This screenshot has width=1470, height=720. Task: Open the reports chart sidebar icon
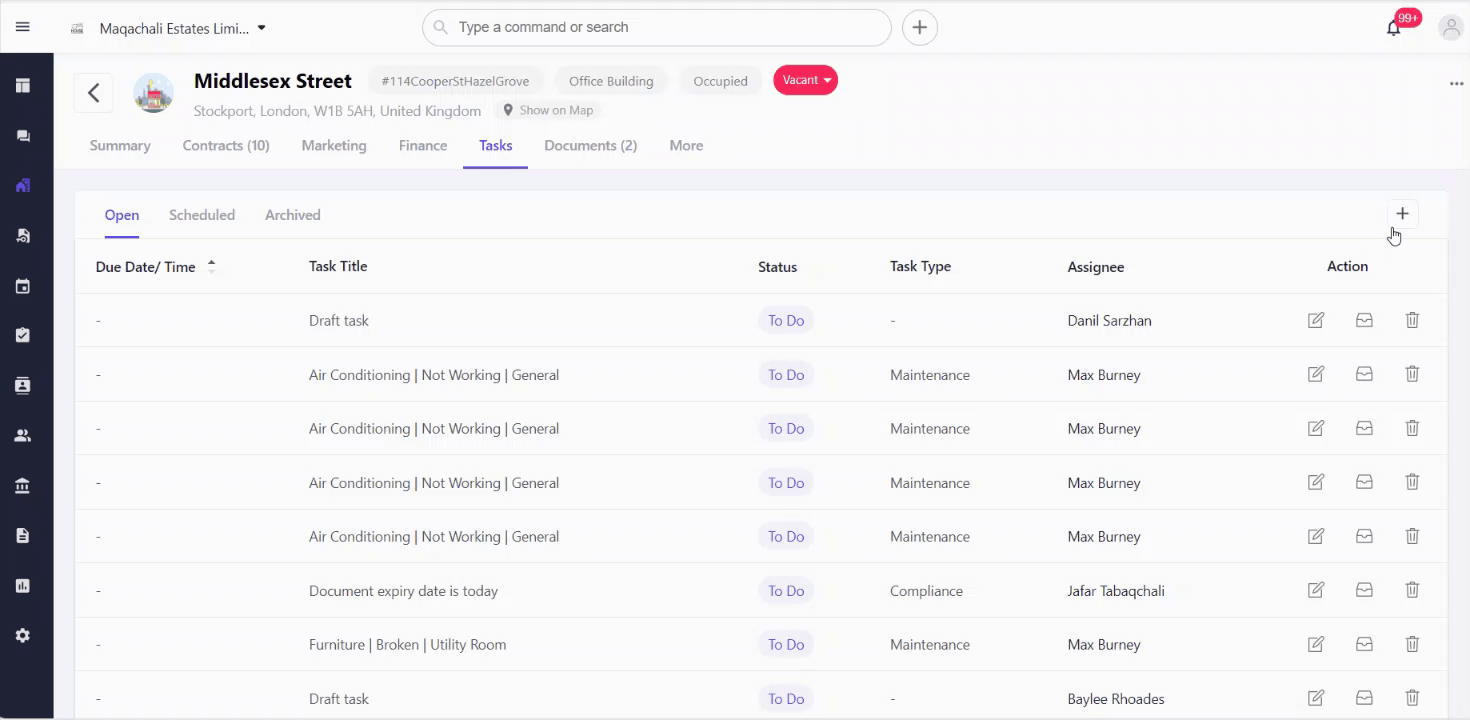[x=23, y=586]
